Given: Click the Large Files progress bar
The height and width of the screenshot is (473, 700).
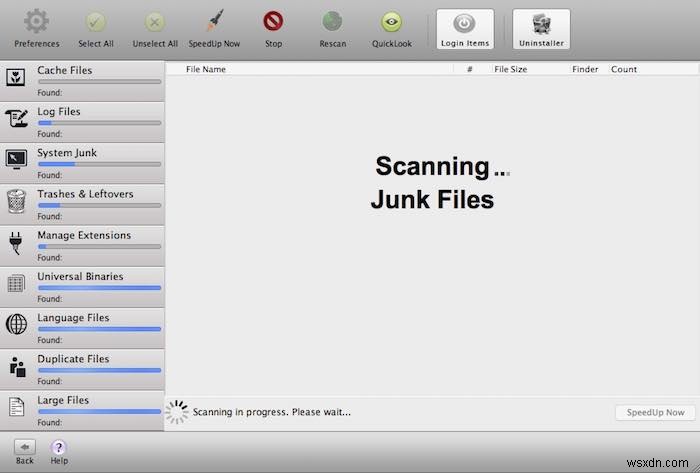Looking at the screenshot, I should coord(99,411).
